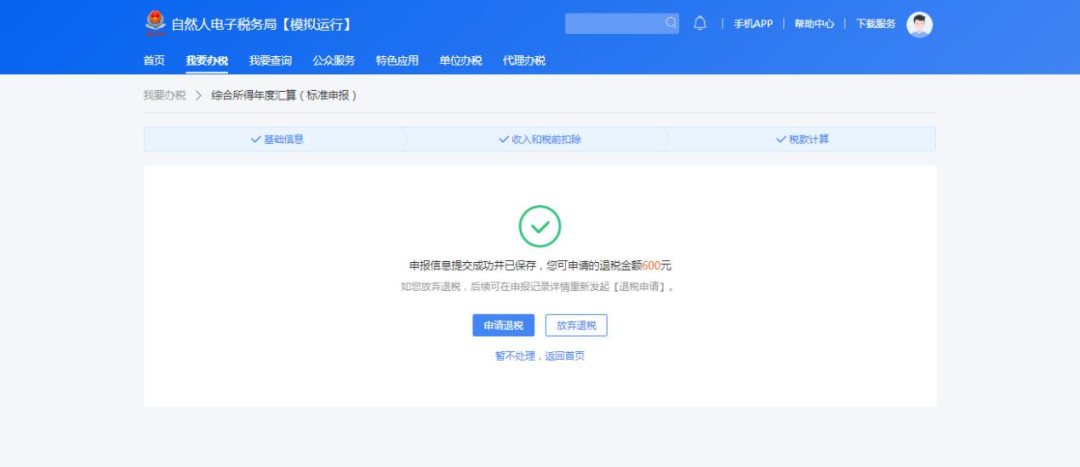This screenshot has height=467, width=1080.
Task: Open the 帮助中心 link
Action: [814, 23]
